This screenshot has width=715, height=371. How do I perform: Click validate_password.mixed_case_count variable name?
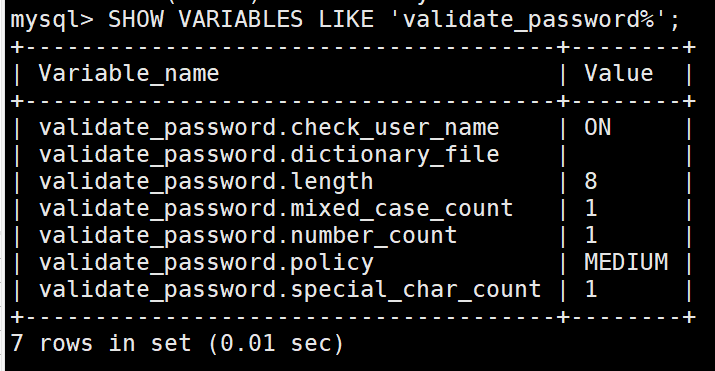[x=276, y=209]
